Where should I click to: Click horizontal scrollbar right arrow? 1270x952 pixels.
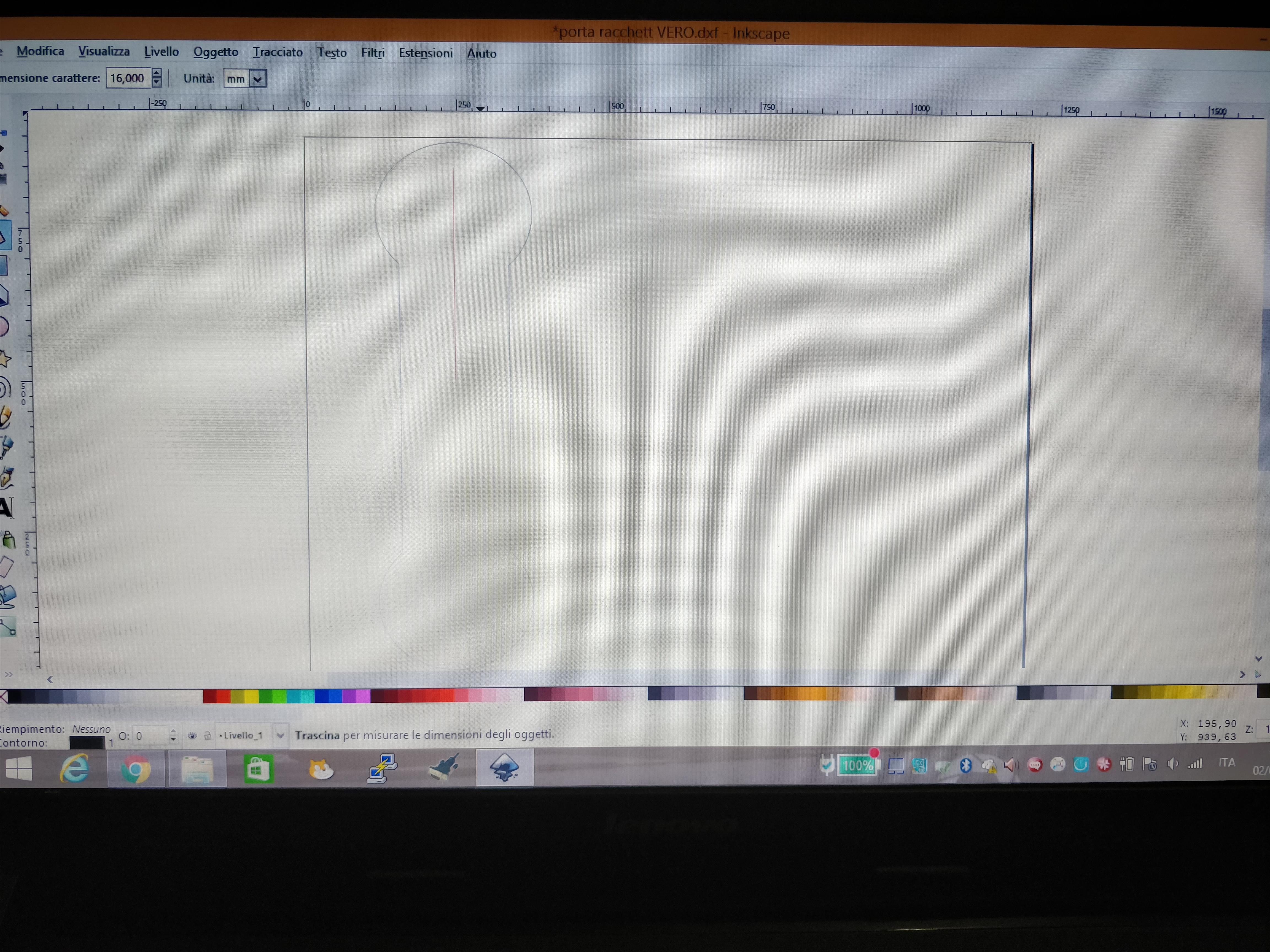1242,675
